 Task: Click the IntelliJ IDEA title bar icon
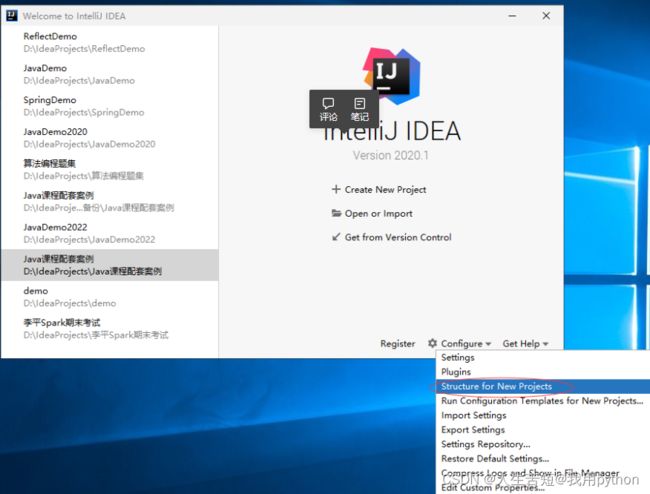coord(12,16)
